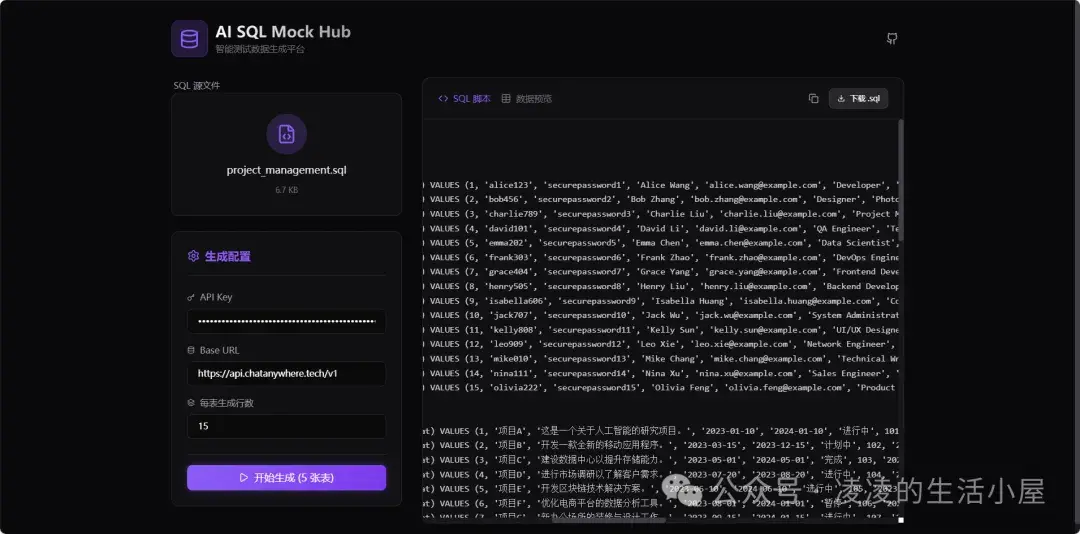This screenshot has height=534, width=1080.
Task: Start generation with 开始生成 (5 张表) button
Action: click(286, 478)
